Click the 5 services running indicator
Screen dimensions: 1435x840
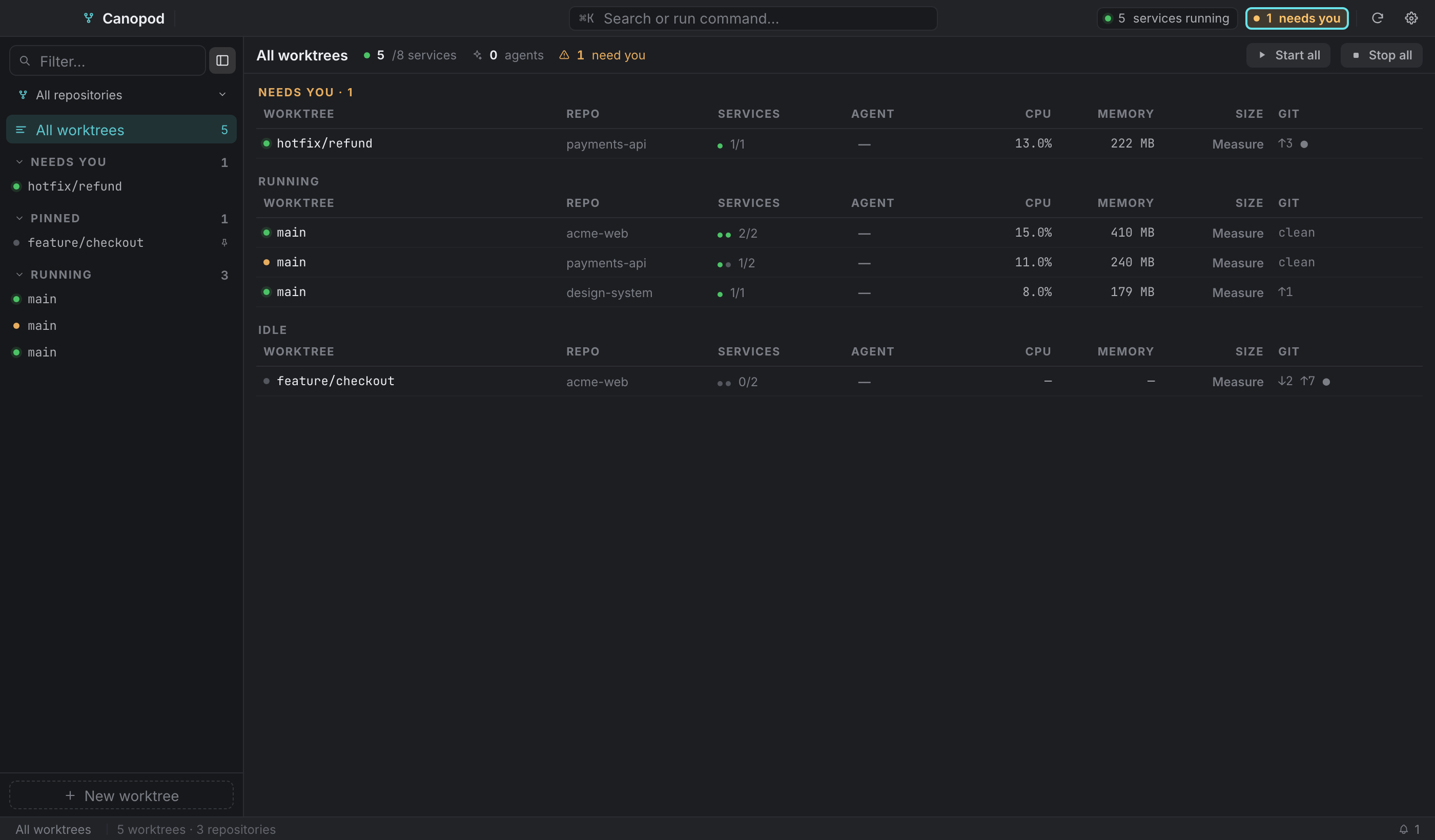pyautogui.click(x=1167, y=18)
